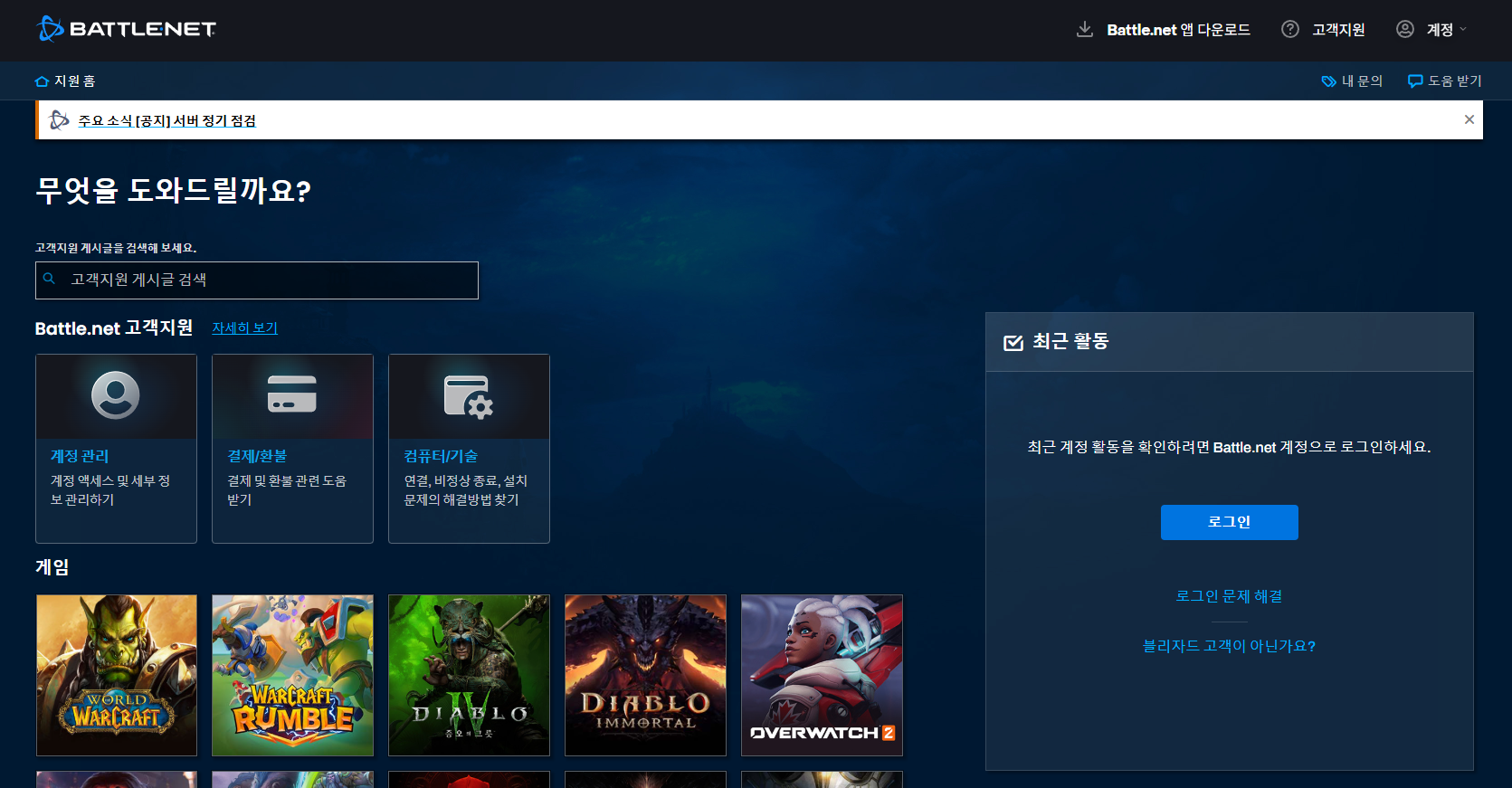Open the 서버 정기 점검 notice link
This screenshot has height=788, width=1512.
click(x=167, y=120)
